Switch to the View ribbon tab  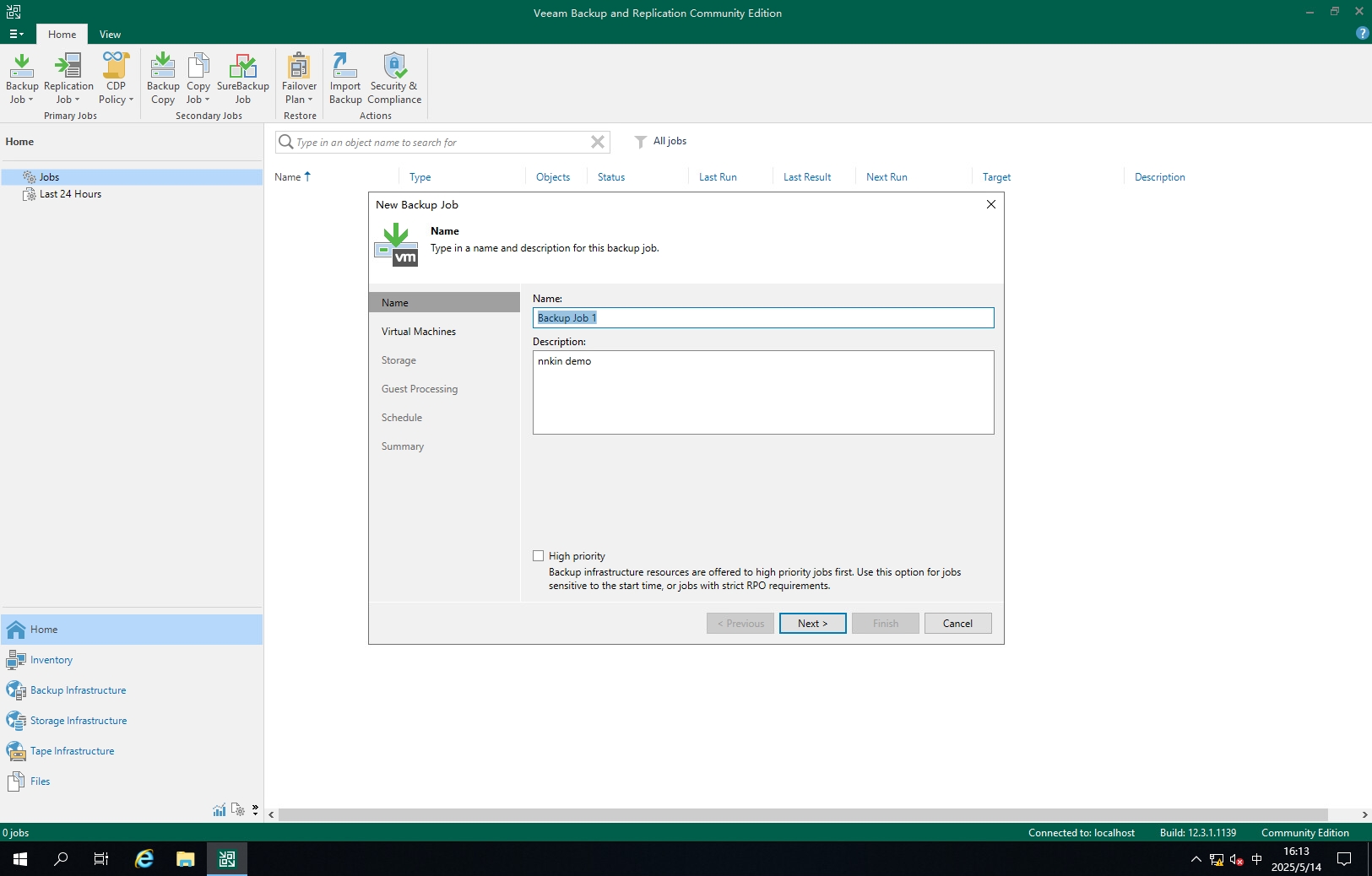110,35
